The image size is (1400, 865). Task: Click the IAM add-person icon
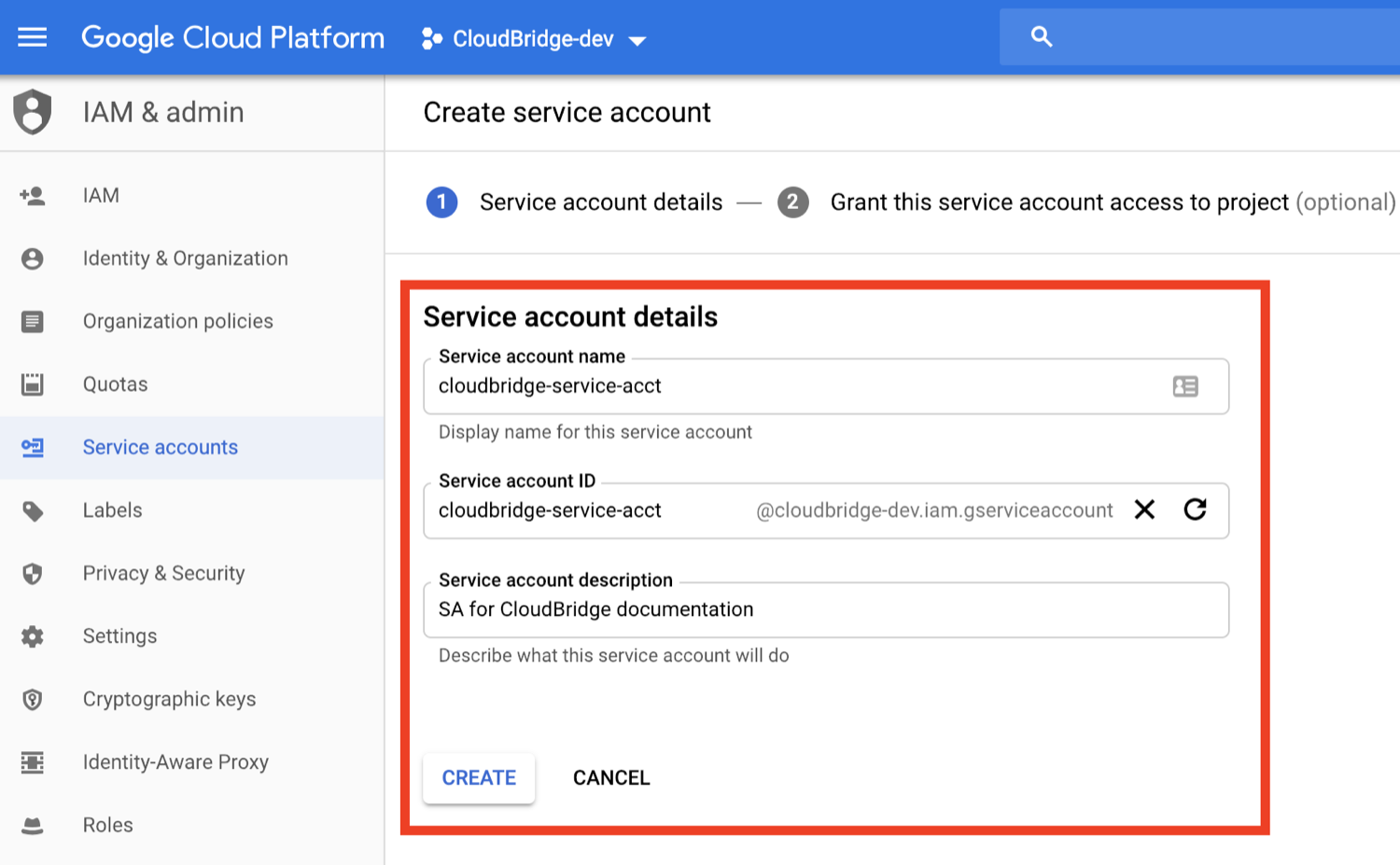coord(32,196)
